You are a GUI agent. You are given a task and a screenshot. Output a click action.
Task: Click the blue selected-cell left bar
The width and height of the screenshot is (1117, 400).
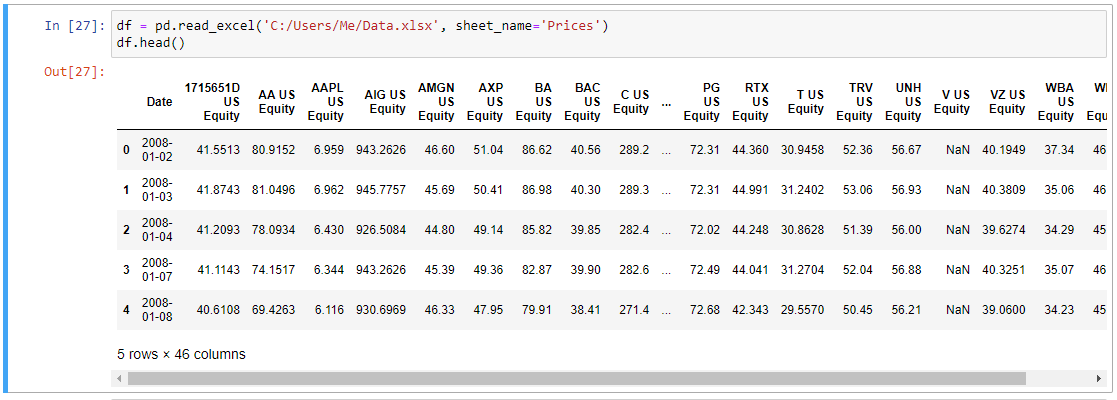[7, 199]
